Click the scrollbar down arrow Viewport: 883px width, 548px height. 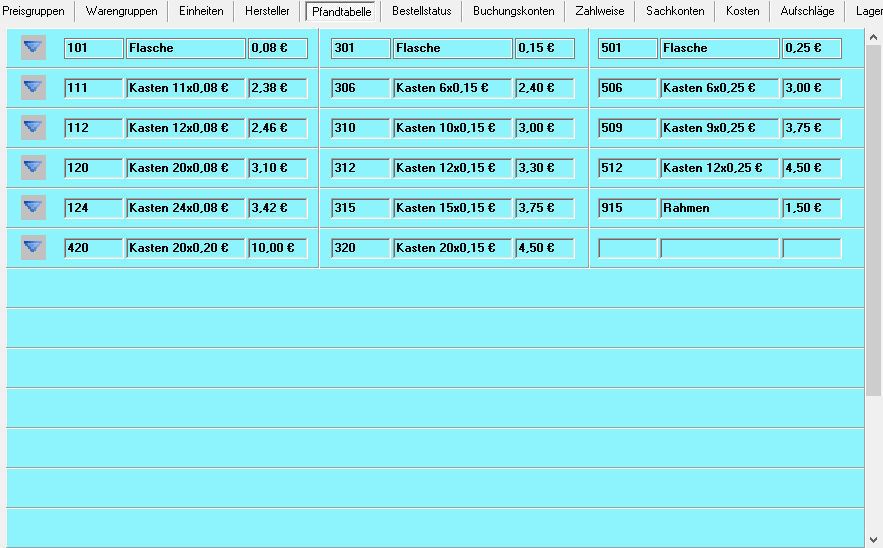[x=873, y=540]
